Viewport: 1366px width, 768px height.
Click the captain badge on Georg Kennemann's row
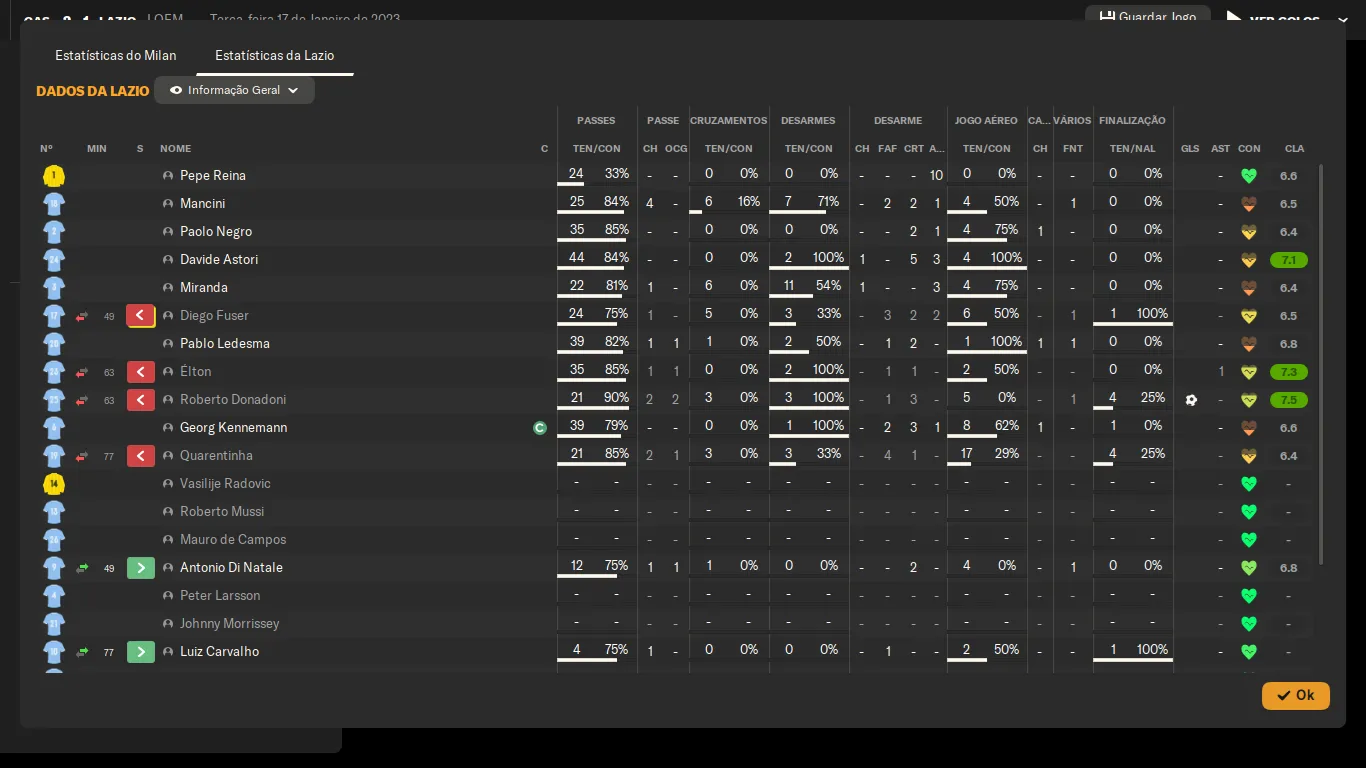540,428
